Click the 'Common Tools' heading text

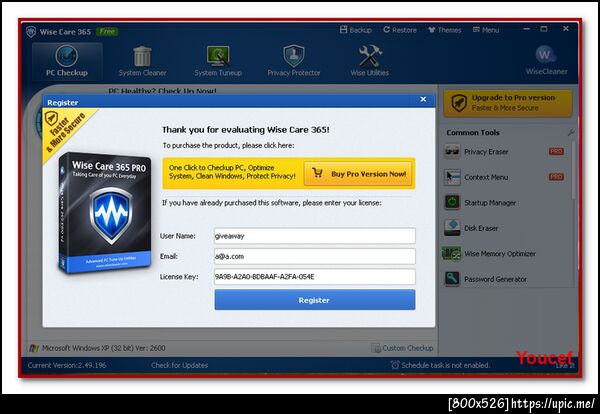(473, 132)
